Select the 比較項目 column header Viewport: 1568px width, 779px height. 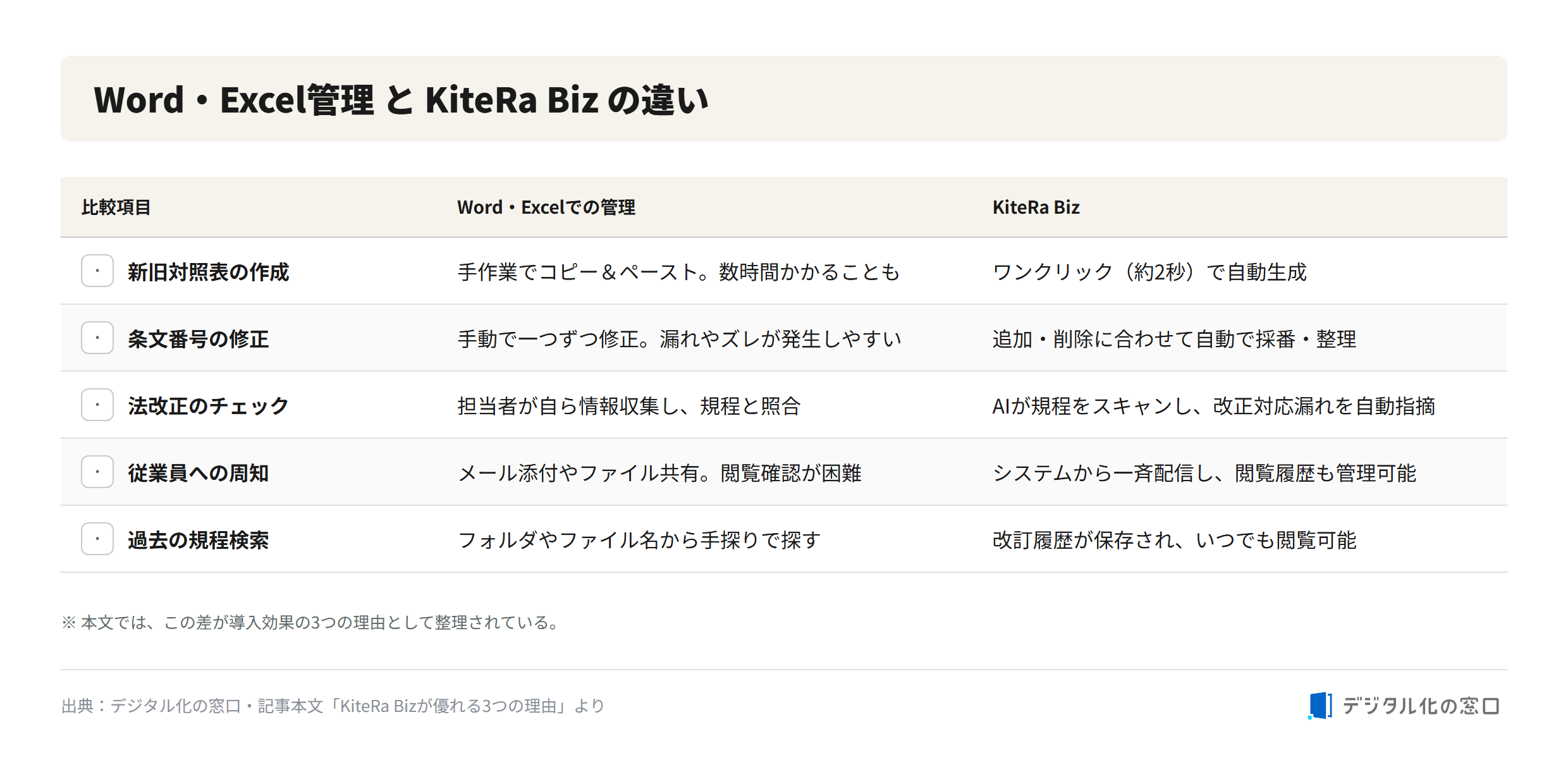click(x=116, y=207)
